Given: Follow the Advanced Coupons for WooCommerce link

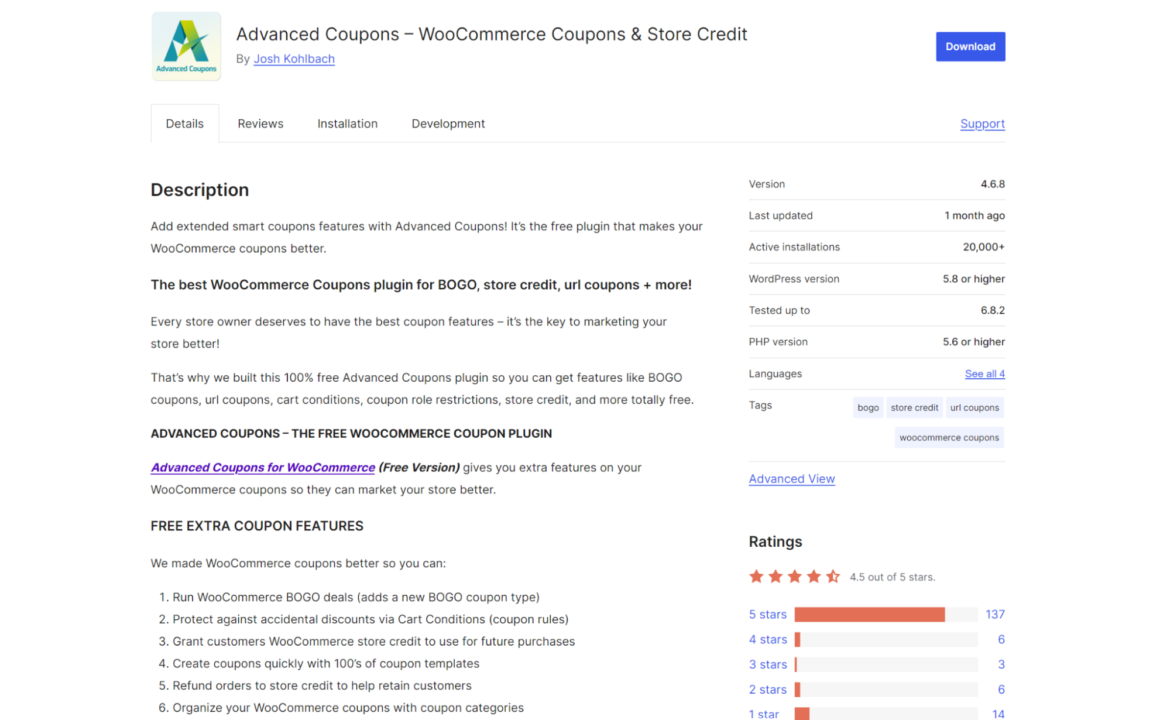Looking at the screenshot, I should [x=263, y=467].
